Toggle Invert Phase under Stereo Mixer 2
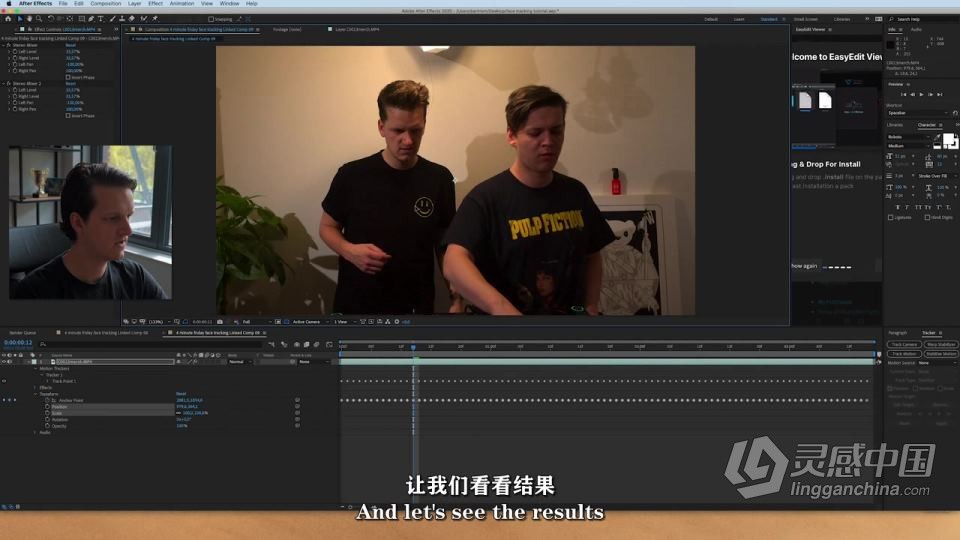960x540 pixels. tap(68, 116)
